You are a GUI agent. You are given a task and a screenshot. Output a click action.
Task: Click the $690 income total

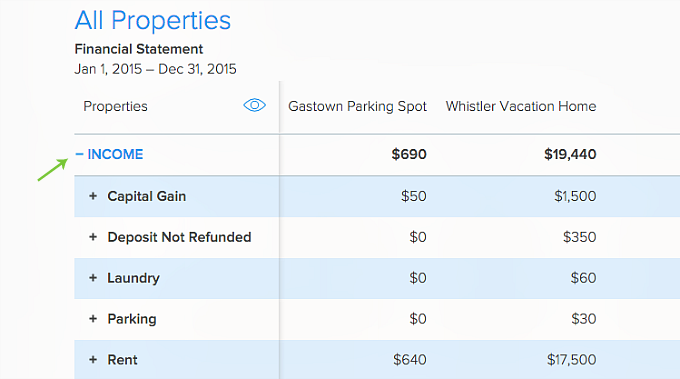pos(409,154)
